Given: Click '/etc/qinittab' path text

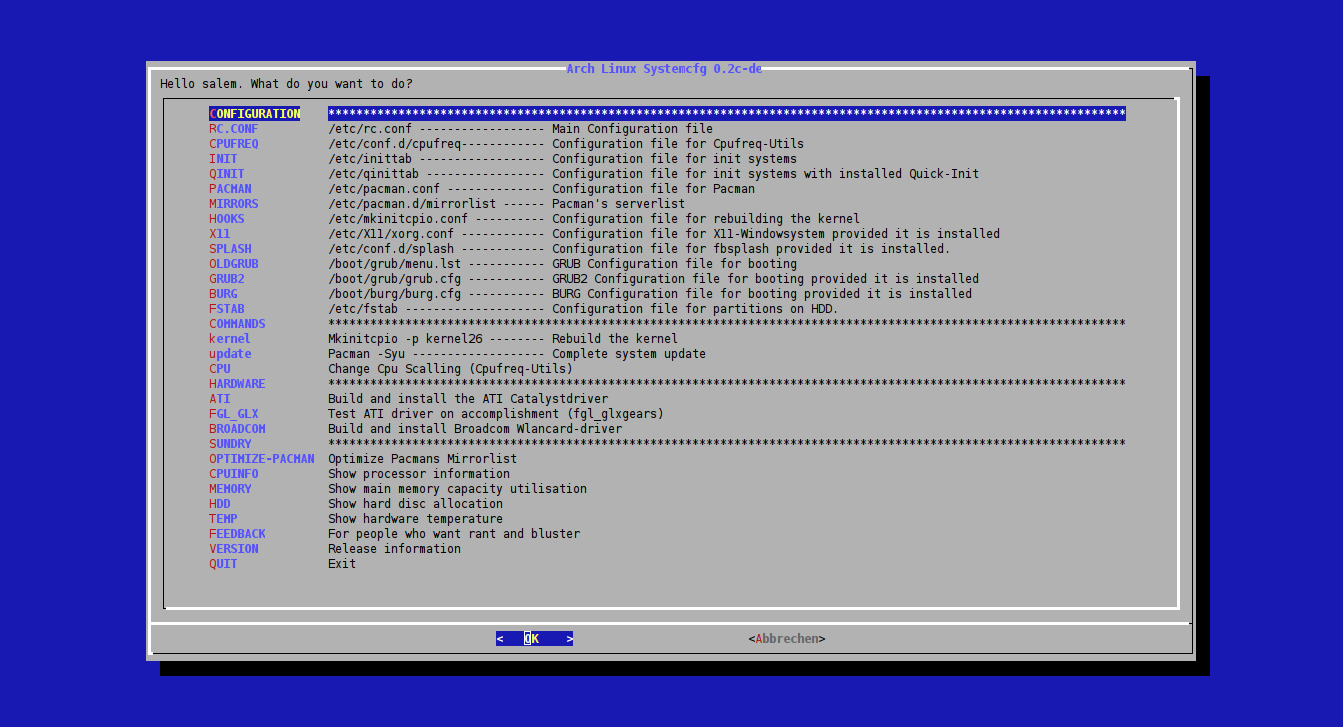Looking at the screenshot, I should point(373,174).
